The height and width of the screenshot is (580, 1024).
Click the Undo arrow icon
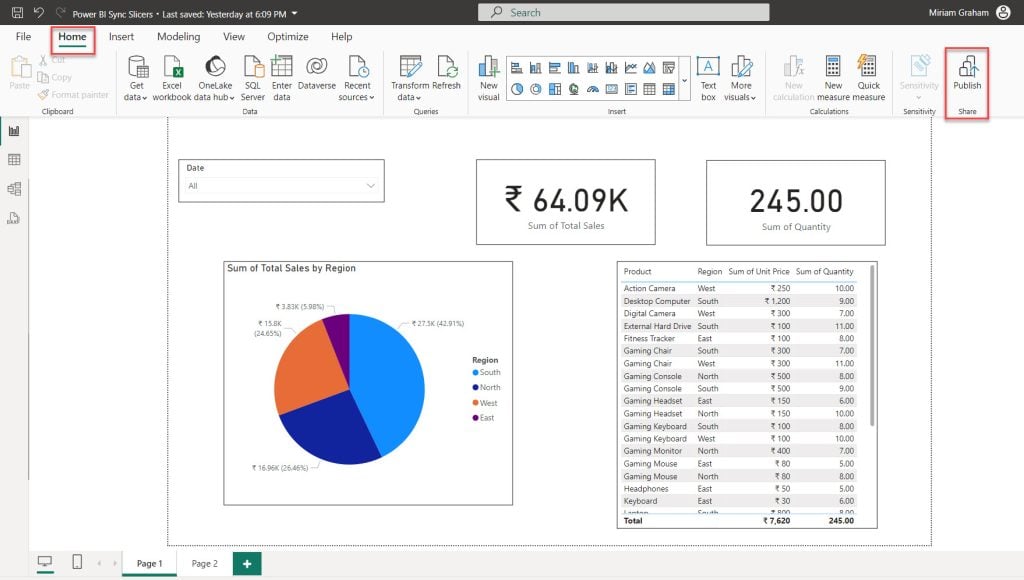pyautogui.click(x=39, y=12)
